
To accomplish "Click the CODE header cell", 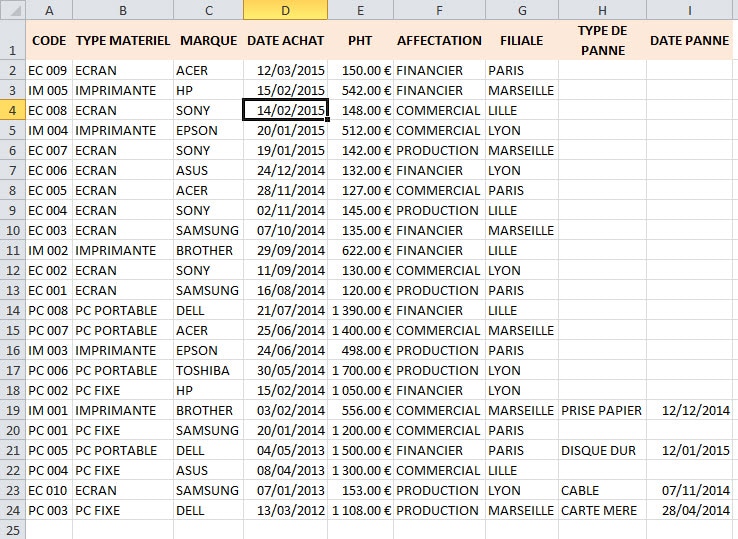I will pyautogui.click(x=49, y=40).
